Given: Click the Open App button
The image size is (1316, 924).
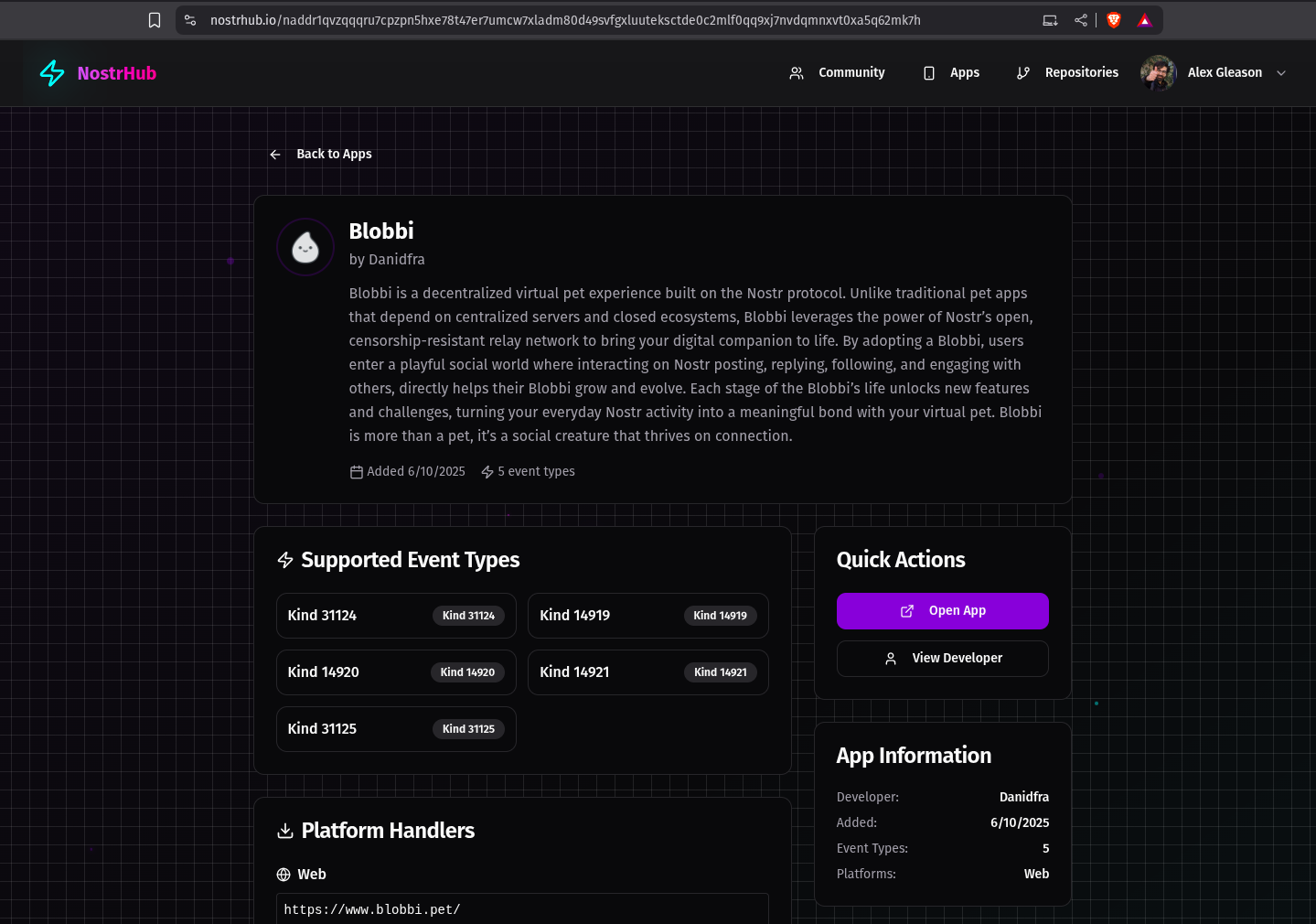Looking at the screenshot, I should [x=943, y=611].
